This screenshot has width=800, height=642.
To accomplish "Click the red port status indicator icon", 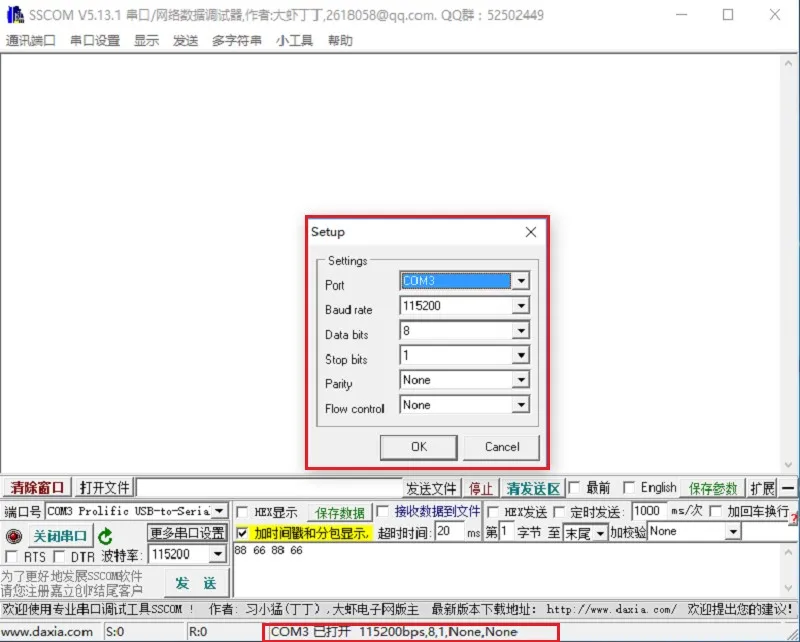I will tap(14, 536).
